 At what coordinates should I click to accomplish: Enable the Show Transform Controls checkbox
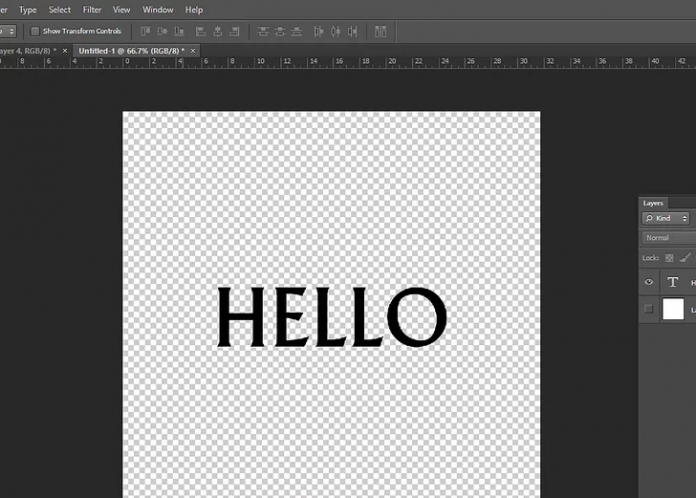click(x=35, y=32)
